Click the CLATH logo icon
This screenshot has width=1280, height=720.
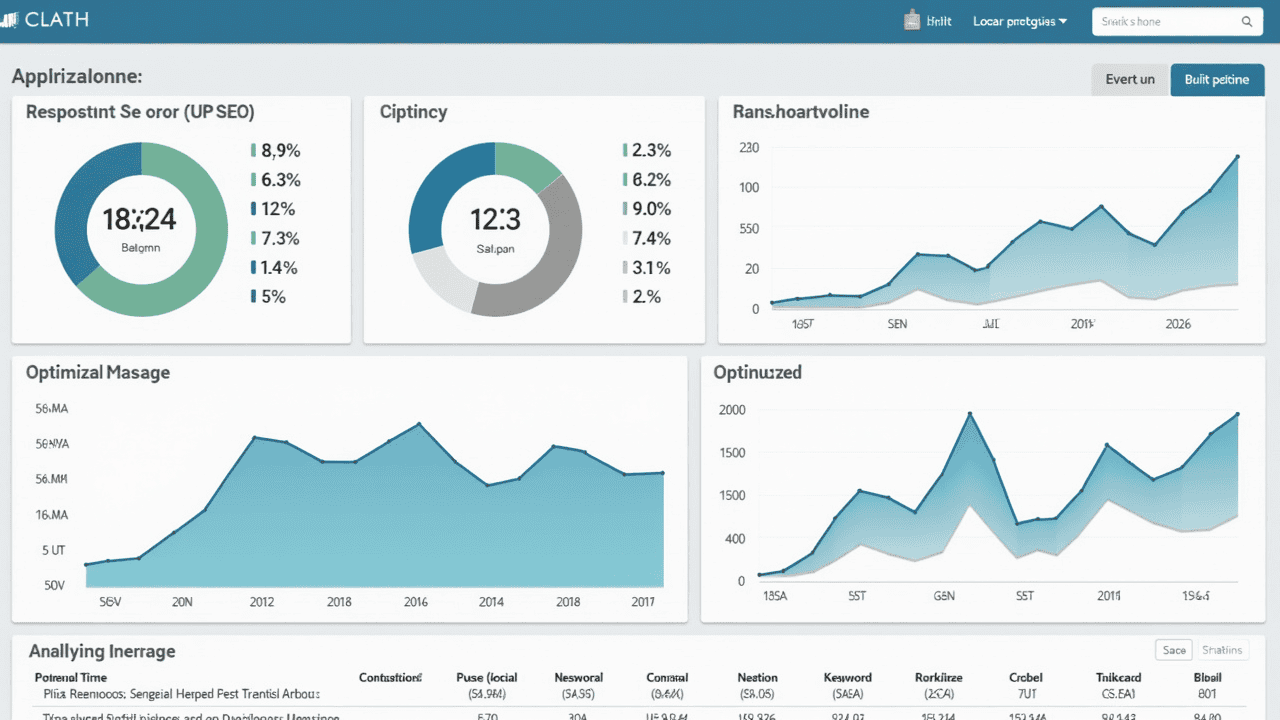pos(10,20)
